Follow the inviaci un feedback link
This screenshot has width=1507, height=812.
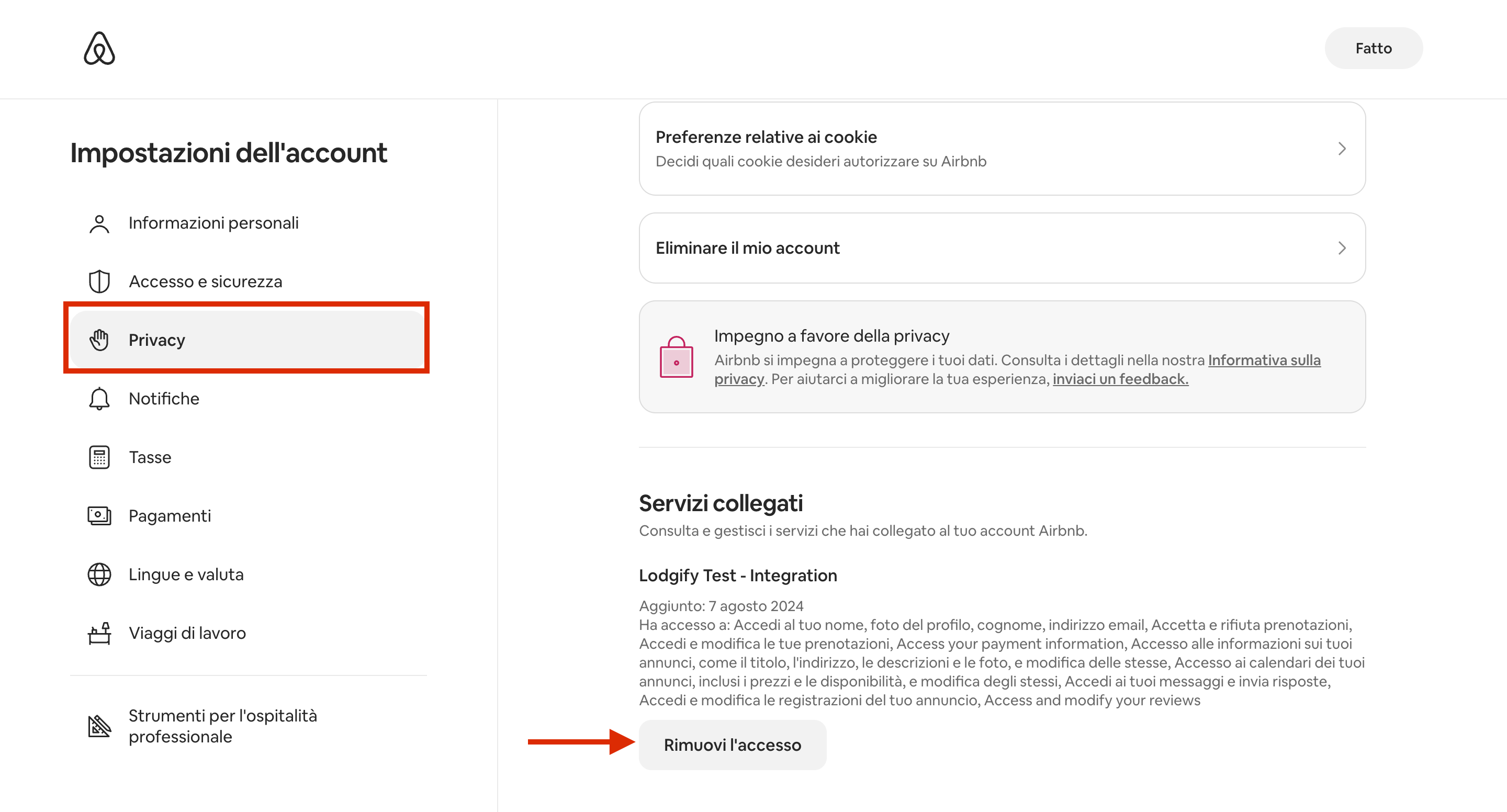(x=1120, y=379)
